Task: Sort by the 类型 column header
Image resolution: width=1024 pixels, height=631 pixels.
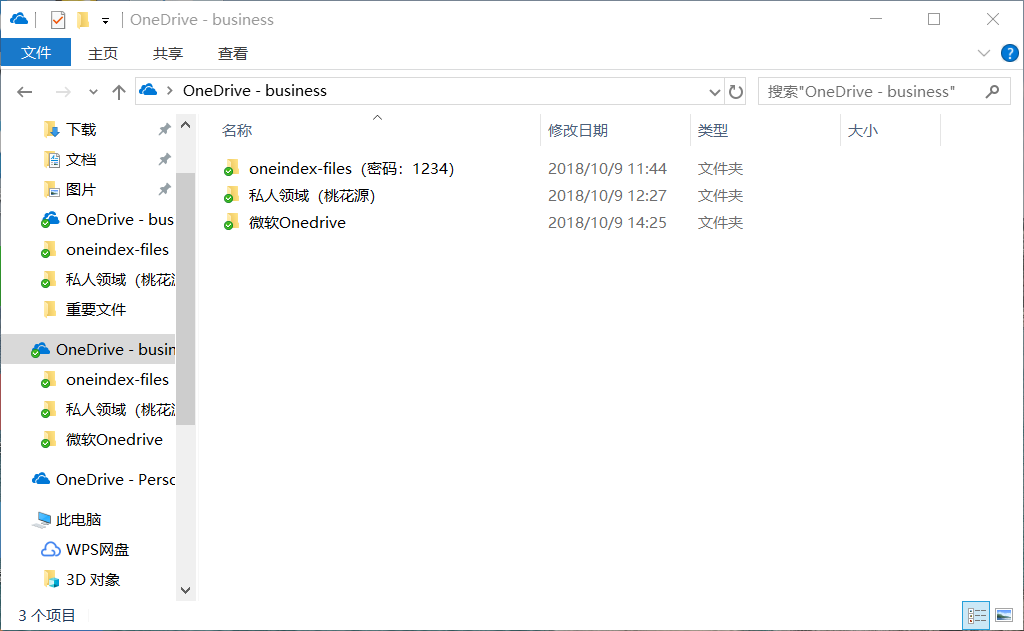Action: pos(712,131)
